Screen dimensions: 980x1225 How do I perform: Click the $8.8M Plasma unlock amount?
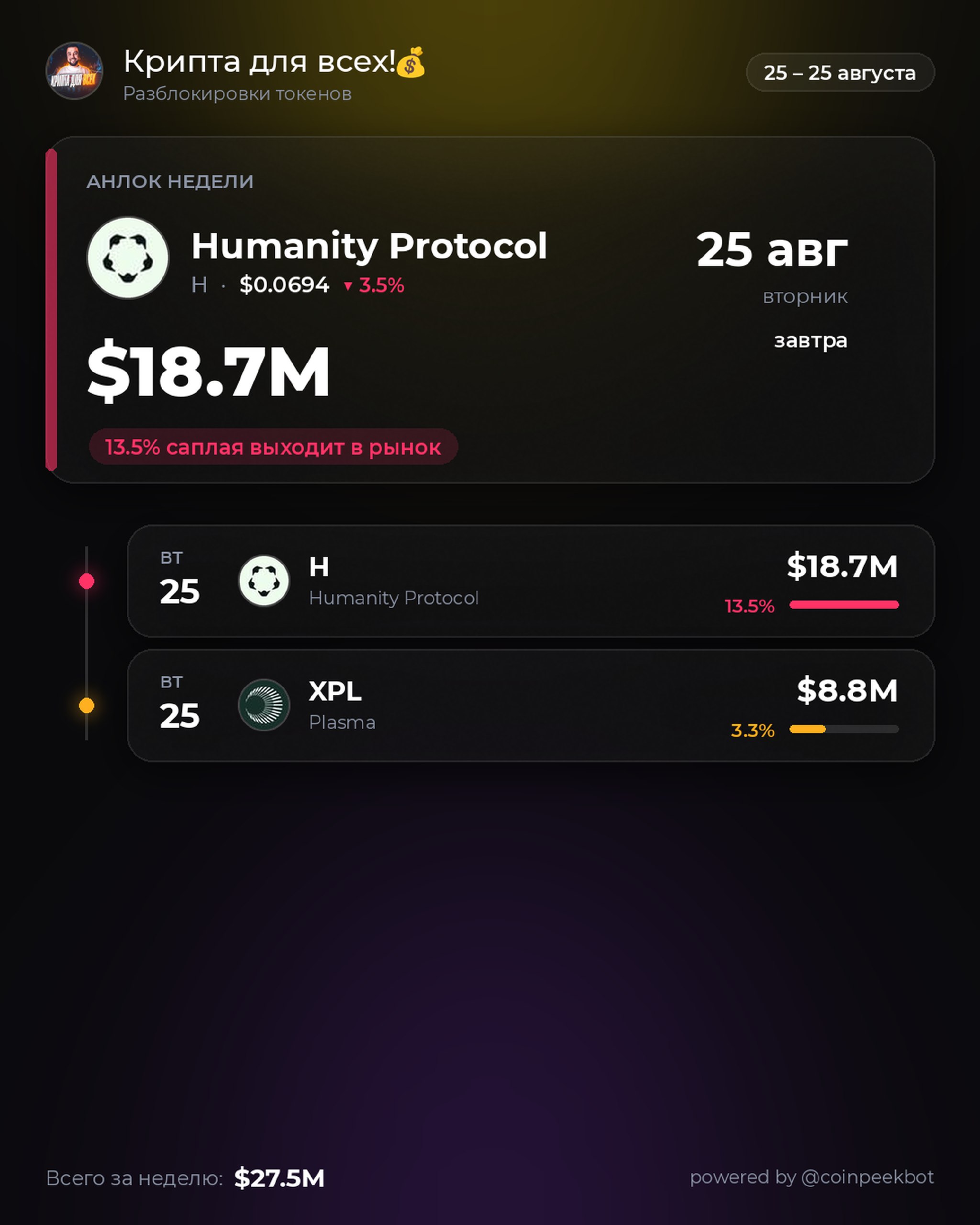click(847, 691)
